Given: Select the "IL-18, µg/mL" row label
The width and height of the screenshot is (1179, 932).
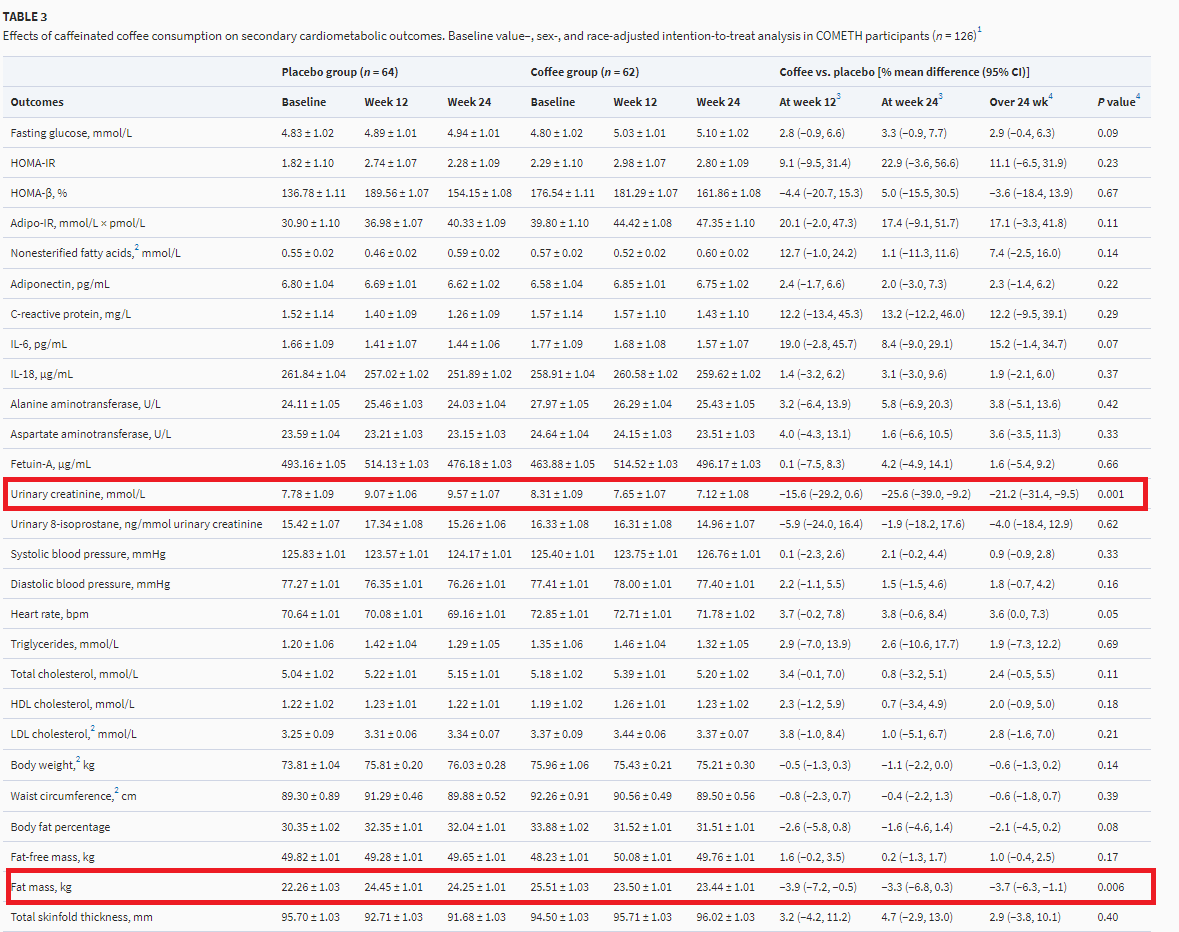Looking at the screenshot, I should (41, 374).
